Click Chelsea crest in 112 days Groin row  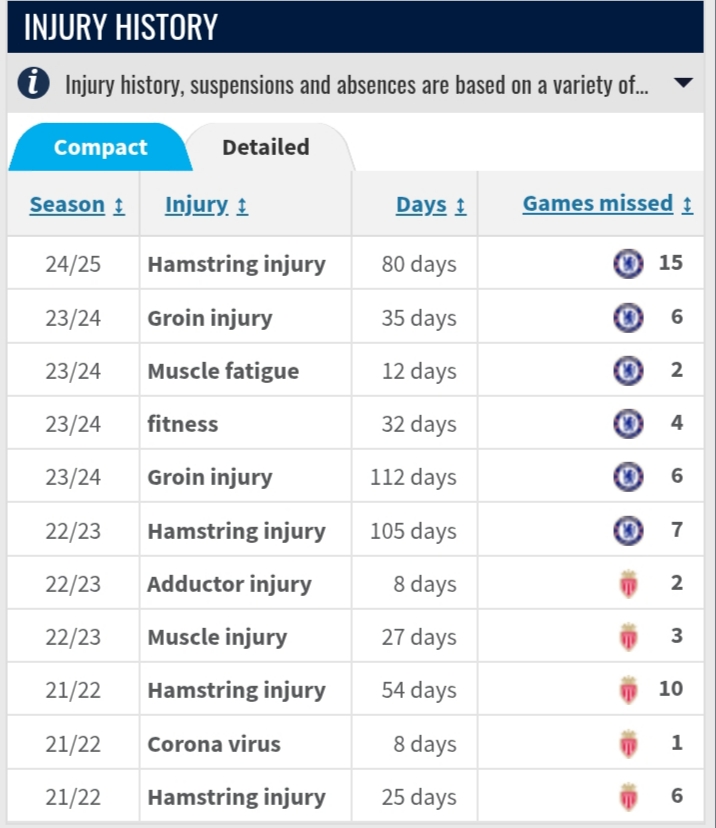pos(628,477)
